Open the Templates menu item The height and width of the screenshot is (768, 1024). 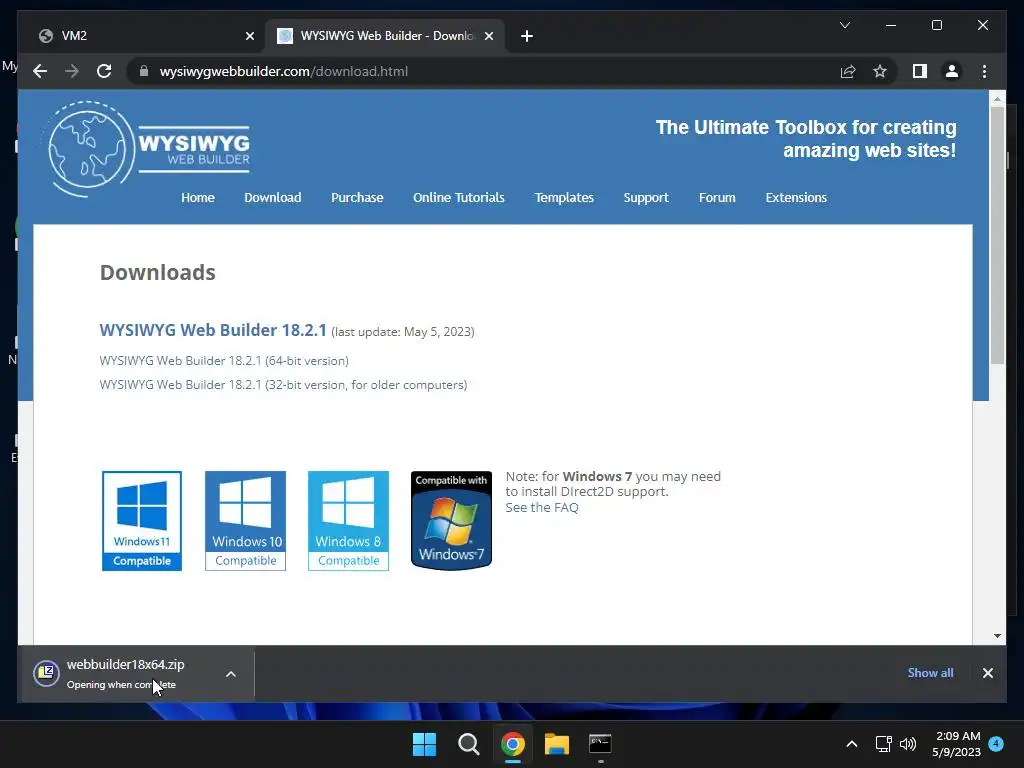click(x=564, y=197)
